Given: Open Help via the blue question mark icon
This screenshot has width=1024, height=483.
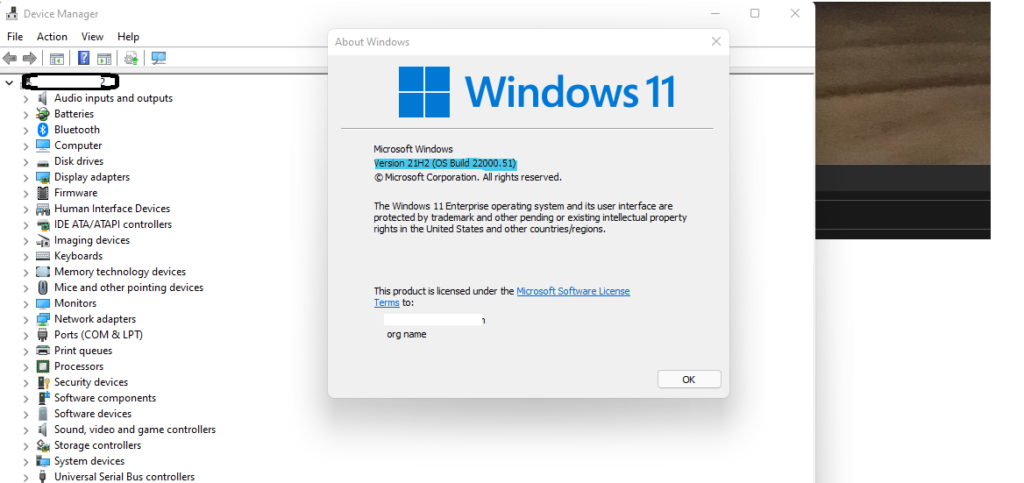Looking at the screenshot, I should point(84,58).
